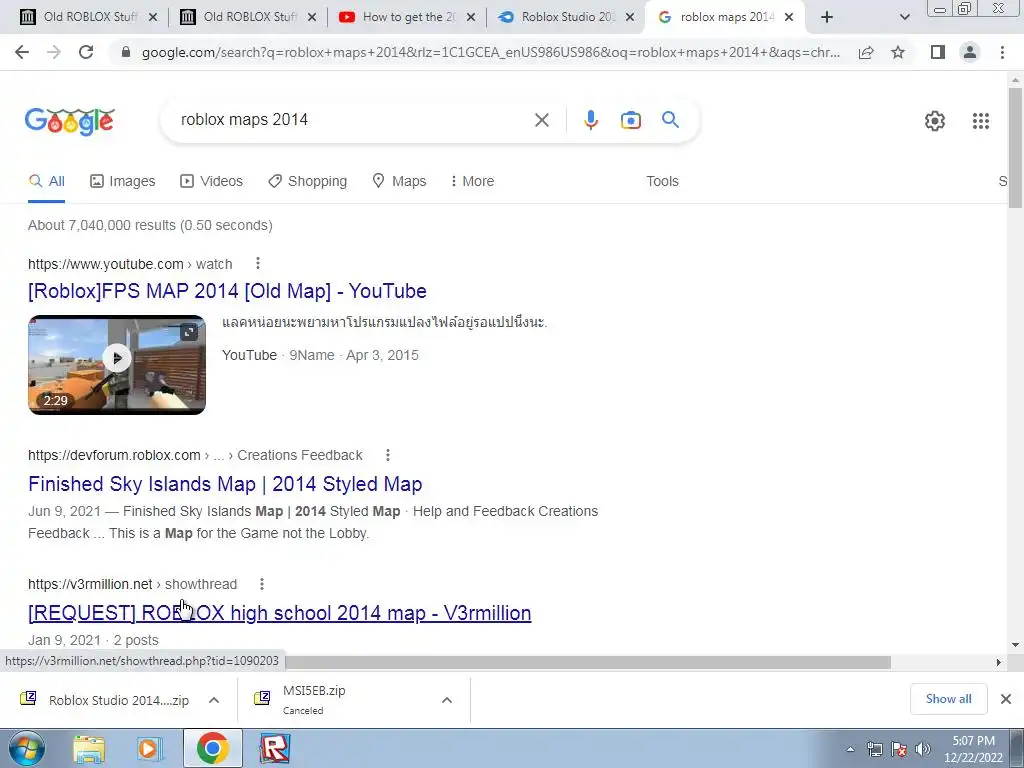Open the tab search dropdown
The height and width of the screenshot is (768, 1024).
904,18
